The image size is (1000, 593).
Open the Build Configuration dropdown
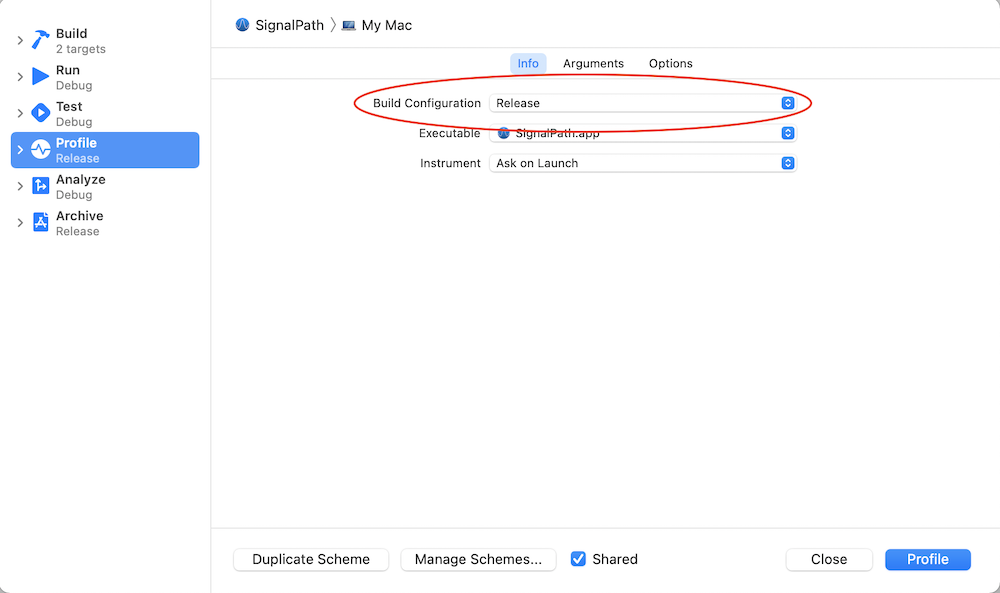tap(788, 103)
